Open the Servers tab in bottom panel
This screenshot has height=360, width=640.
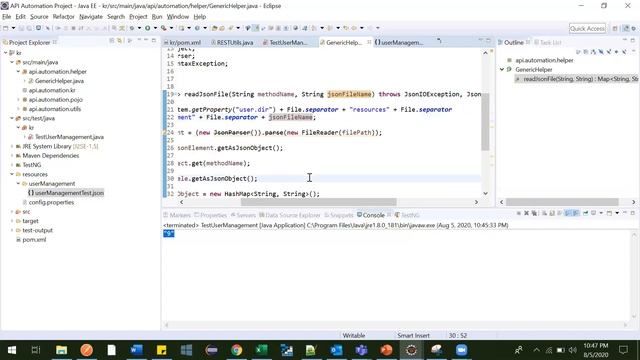tap(243, 215)
